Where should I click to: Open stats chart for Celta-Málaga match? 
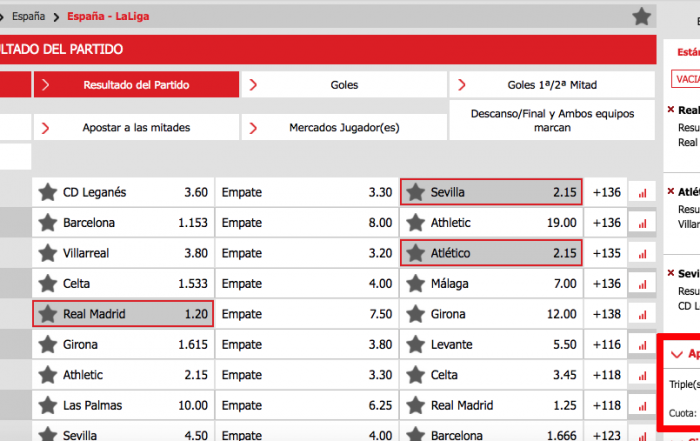click(642, 284)
